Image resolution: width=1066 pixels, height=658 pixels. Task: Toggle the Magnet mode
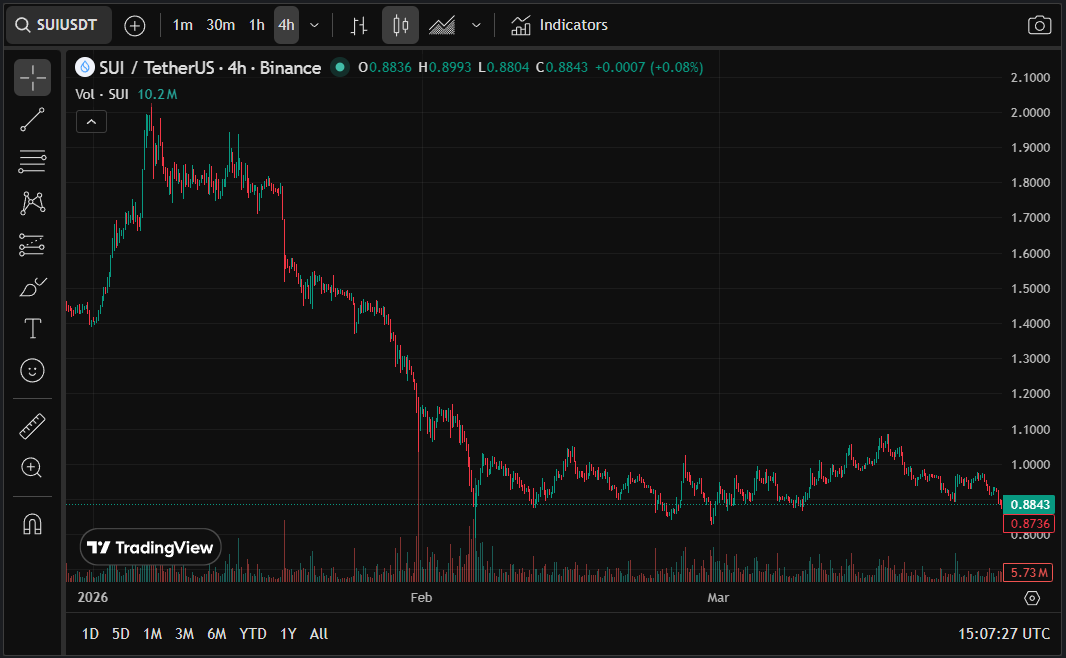click(x=32, y=524)
